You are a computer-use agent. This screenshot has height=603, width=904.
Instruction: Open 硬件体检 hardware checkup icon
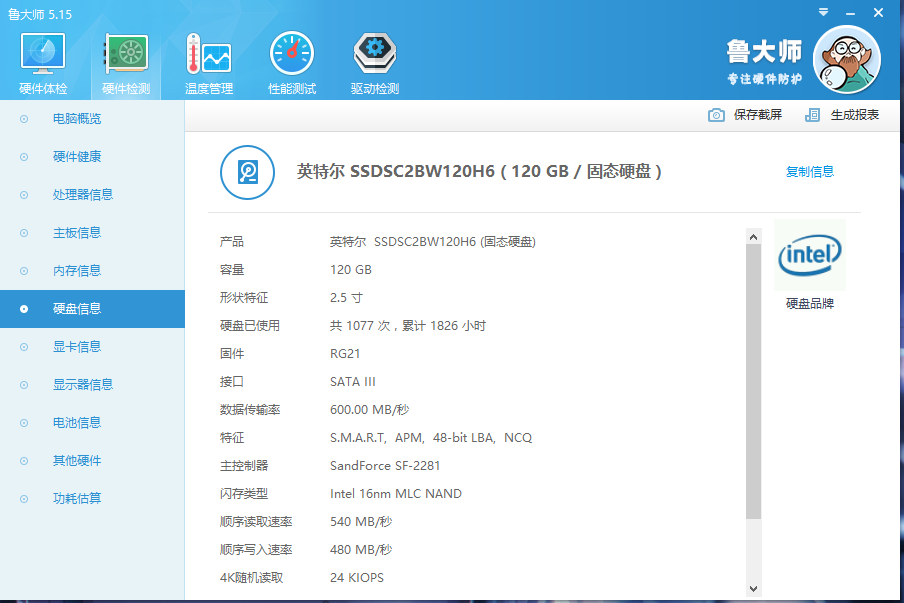43,54
